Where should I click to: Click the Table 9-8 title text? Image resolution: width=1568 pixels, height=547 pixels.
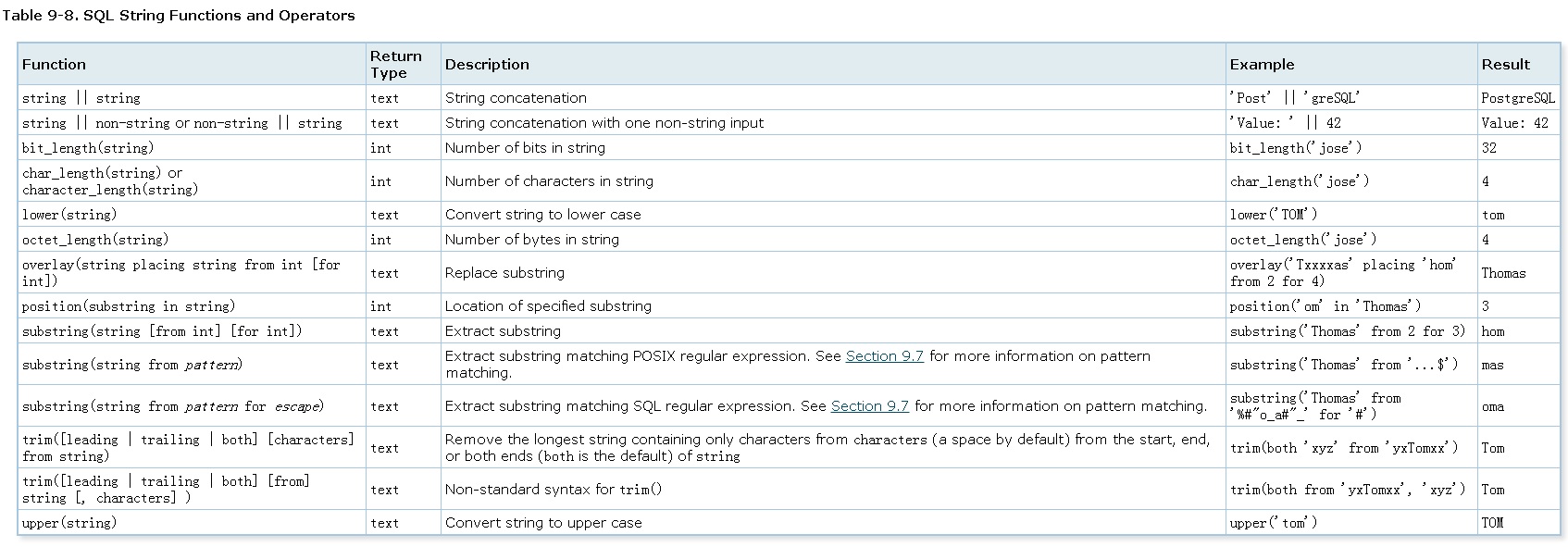coord(178,16)
